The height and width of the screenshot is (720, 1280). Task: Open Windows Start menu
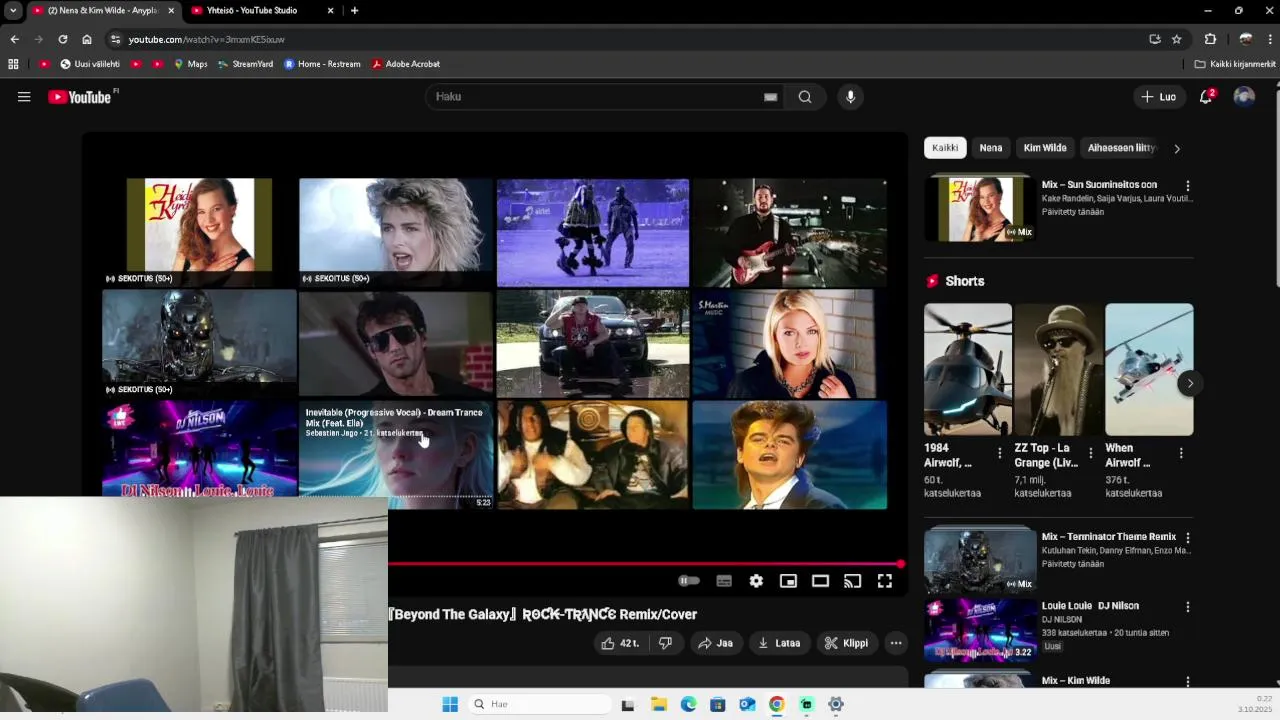[x=450, y=704]
